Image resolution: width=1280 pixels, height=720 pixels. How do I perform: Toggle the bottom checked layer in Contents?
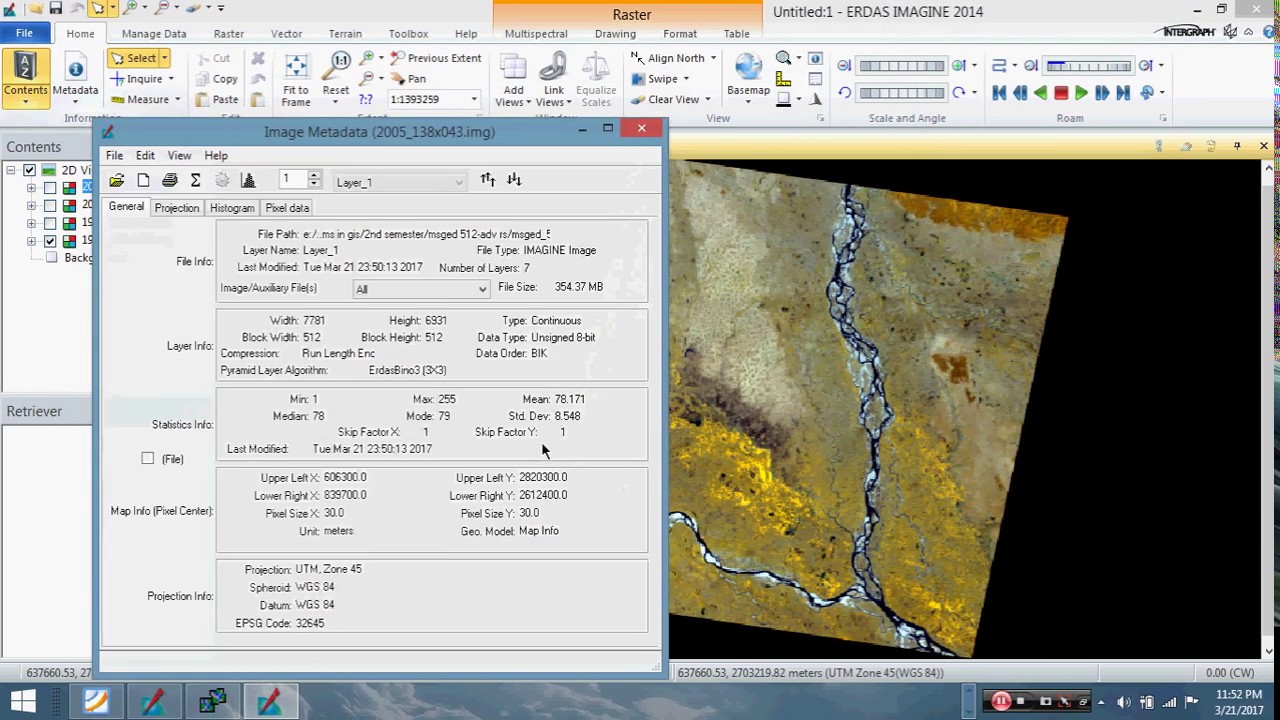50,241
